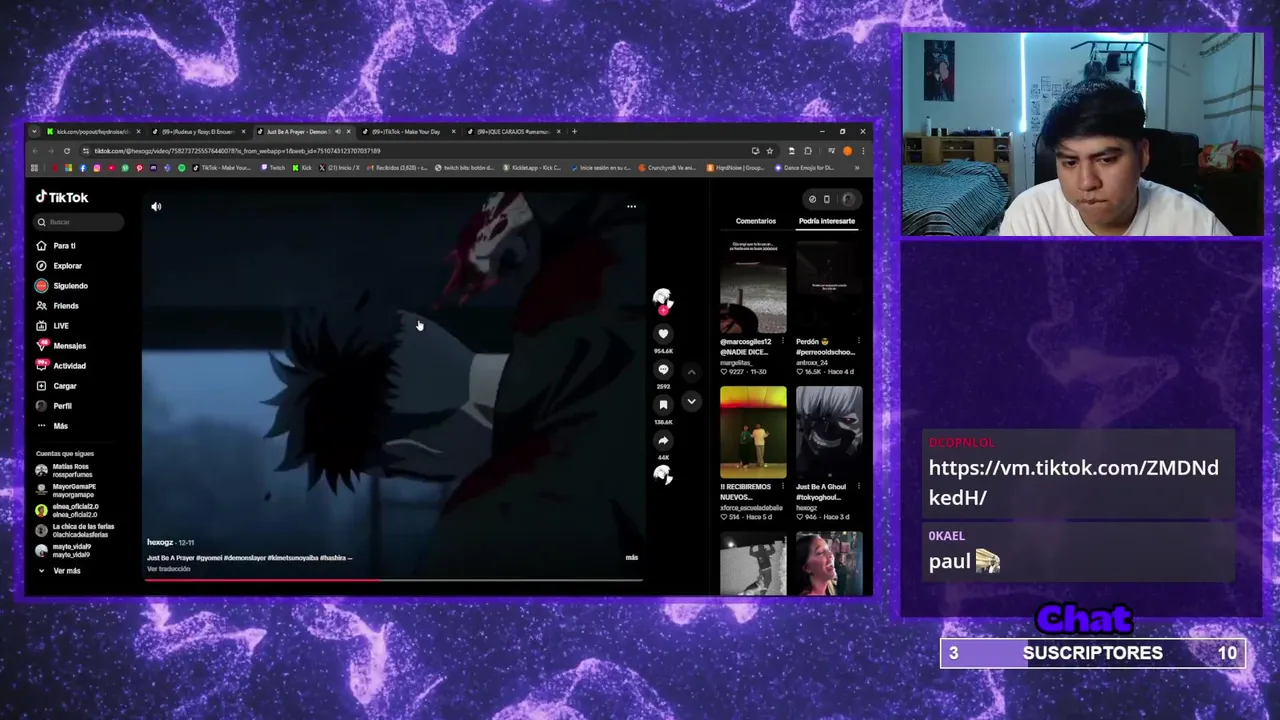Open the Friends section
Image resolution: width=1280 pixels, height=720 pixels.
(57, 306)
